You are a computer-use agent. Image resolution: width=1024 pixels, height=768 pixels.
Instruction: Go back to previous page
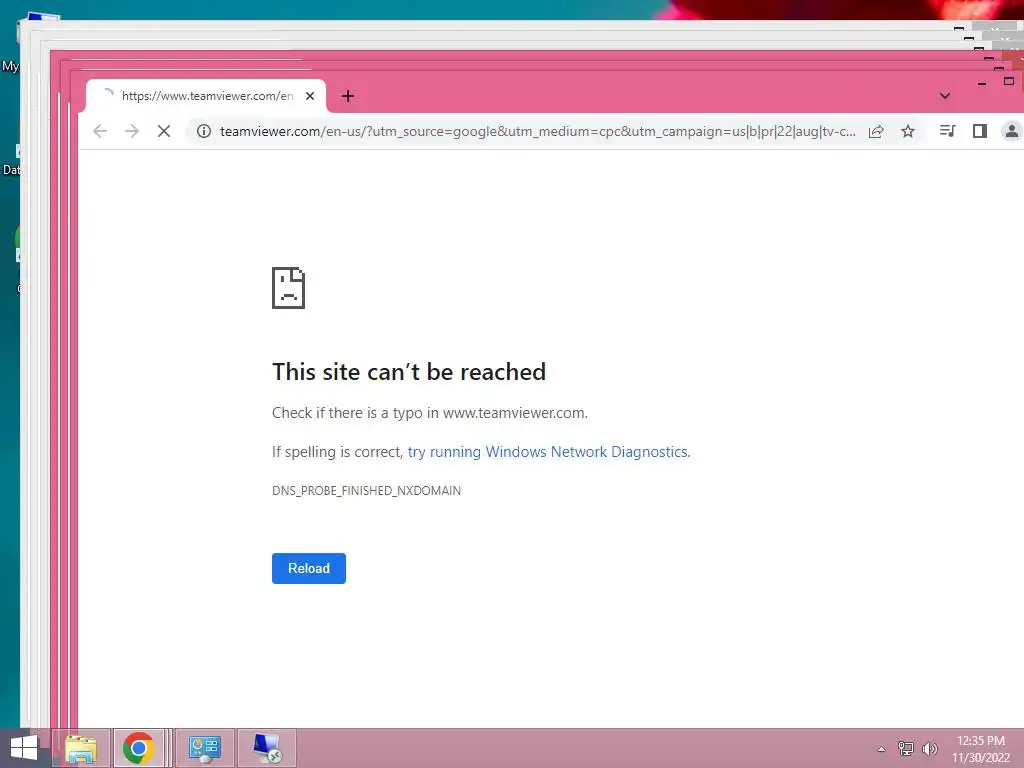click(x=100, y=131)
